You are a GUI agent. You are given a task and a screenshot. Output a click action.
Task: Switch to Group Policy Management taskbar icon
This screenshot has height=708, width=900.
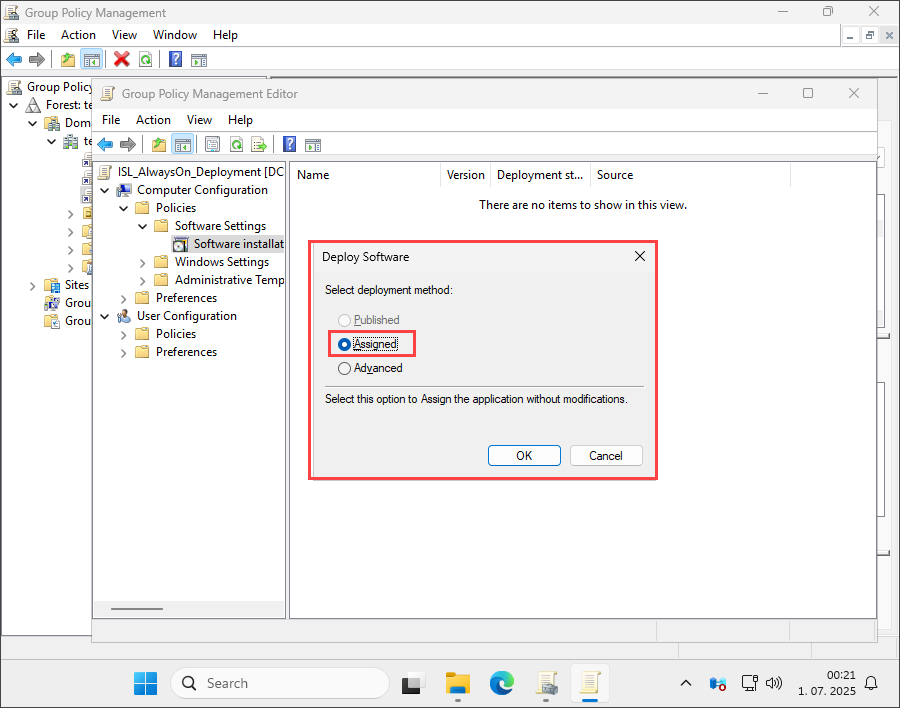pyautogui.click(x=546, y=683)
